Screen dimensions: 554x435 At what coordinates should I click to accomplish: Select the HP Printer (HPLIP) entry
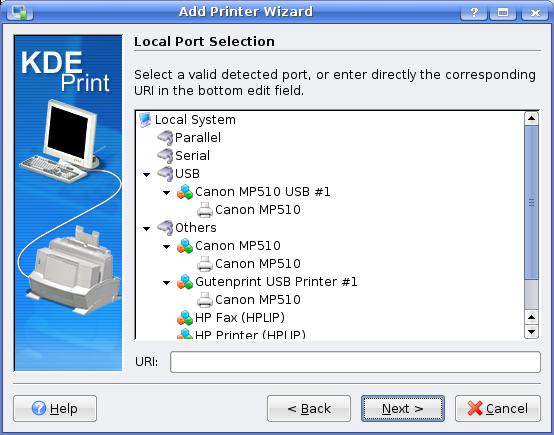click(x=250, y=334)
